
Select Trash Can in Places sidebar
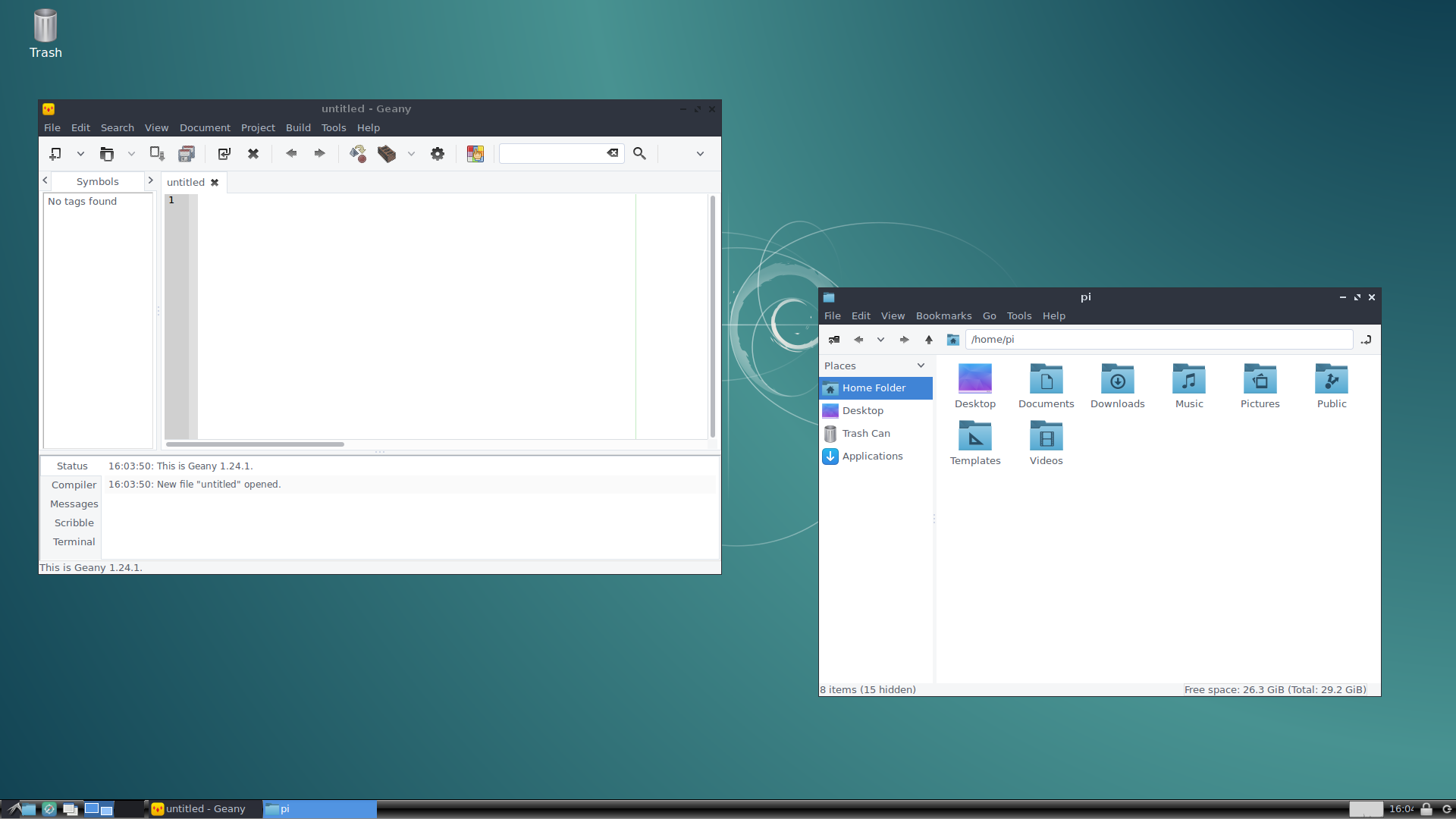pyautogui.click(x=876, y=434)
